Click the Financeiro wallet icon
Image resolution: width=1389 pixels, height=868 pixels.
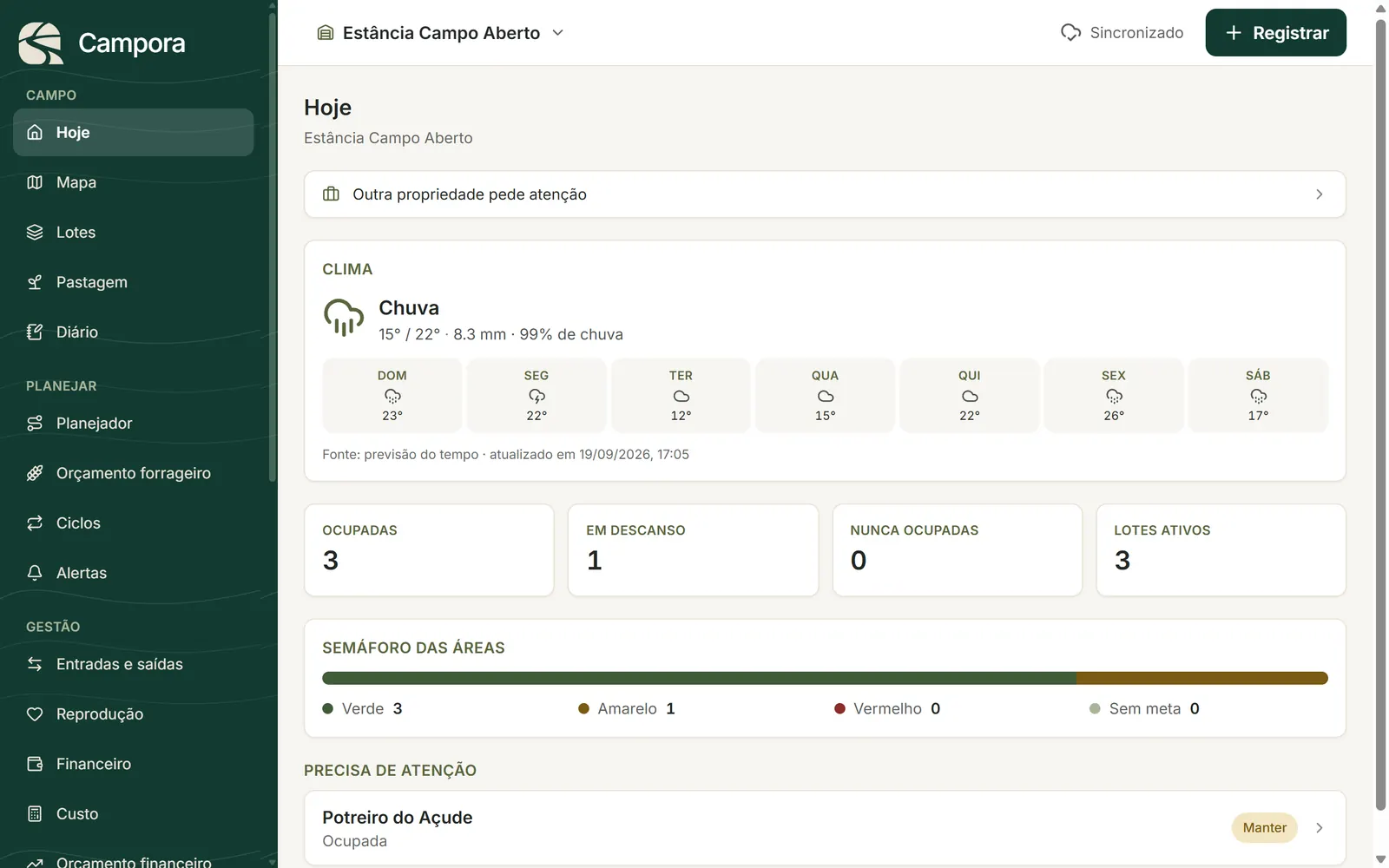tap(35, 764)
